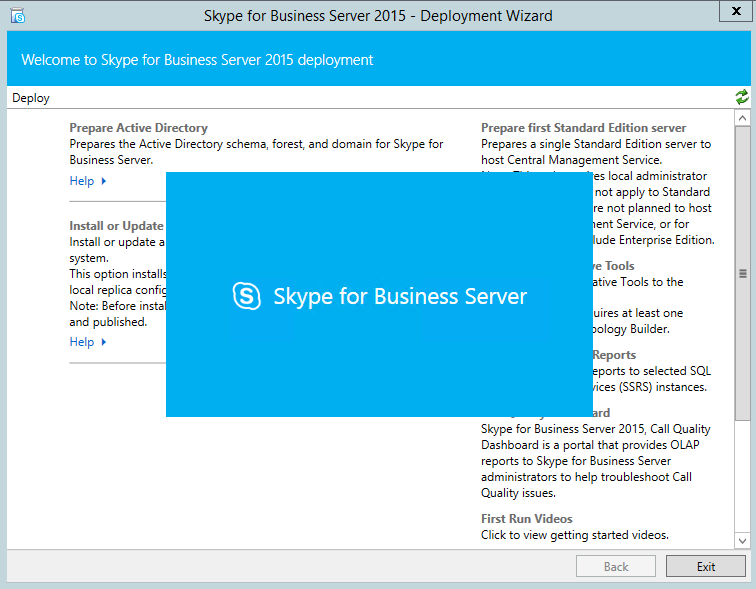Open First Run Videos link
Viewport: 756px width, 589px height.
(x=526, y=519)
